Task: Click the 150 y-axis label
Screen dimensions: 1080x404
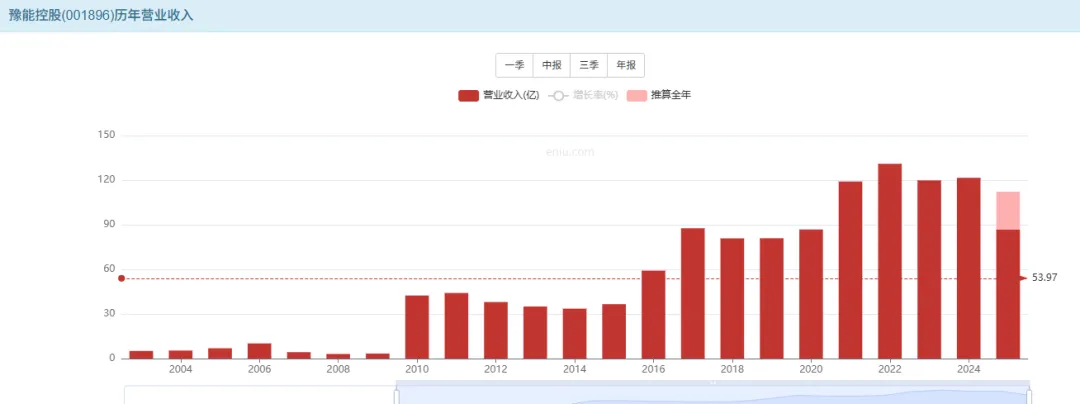Action: (x=107, y=136)
